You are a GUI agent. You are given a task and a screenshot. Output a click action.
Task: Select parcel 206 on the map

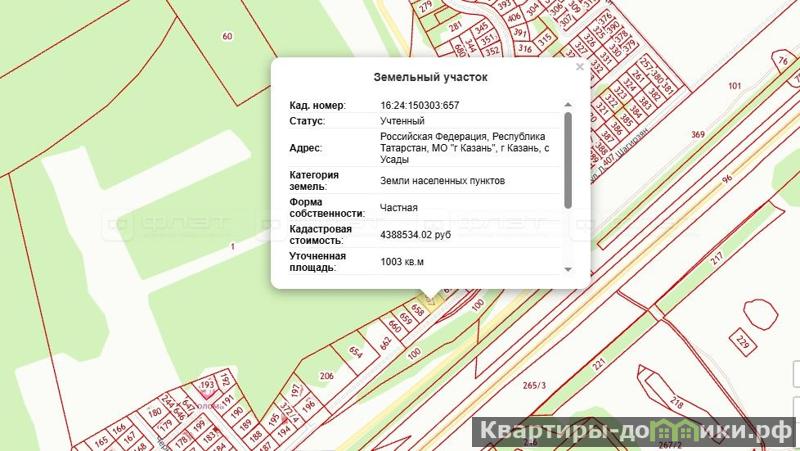click(326, 376)
